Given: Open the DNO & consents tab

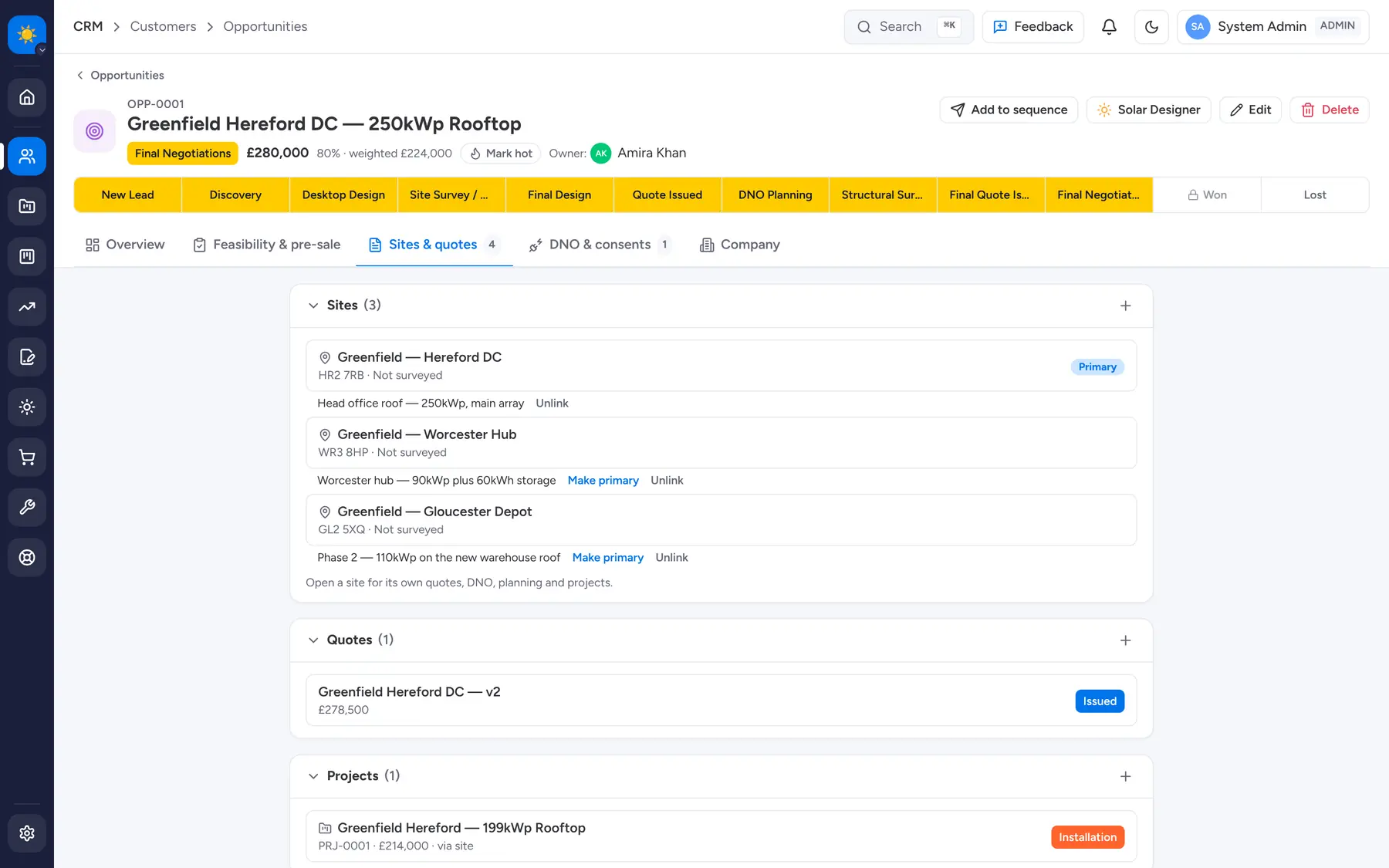Looking at the screenshot, I should click(600, 245).
